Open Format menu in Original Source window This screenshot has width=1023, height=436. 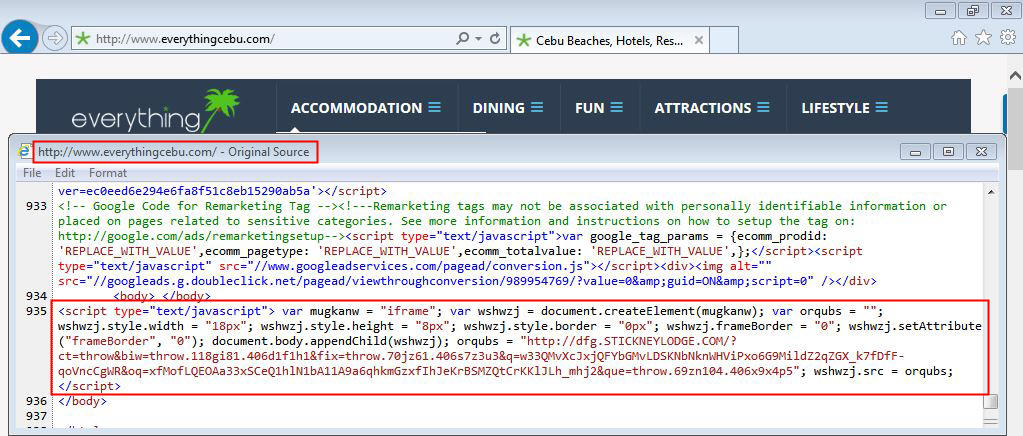click(108, 173)
